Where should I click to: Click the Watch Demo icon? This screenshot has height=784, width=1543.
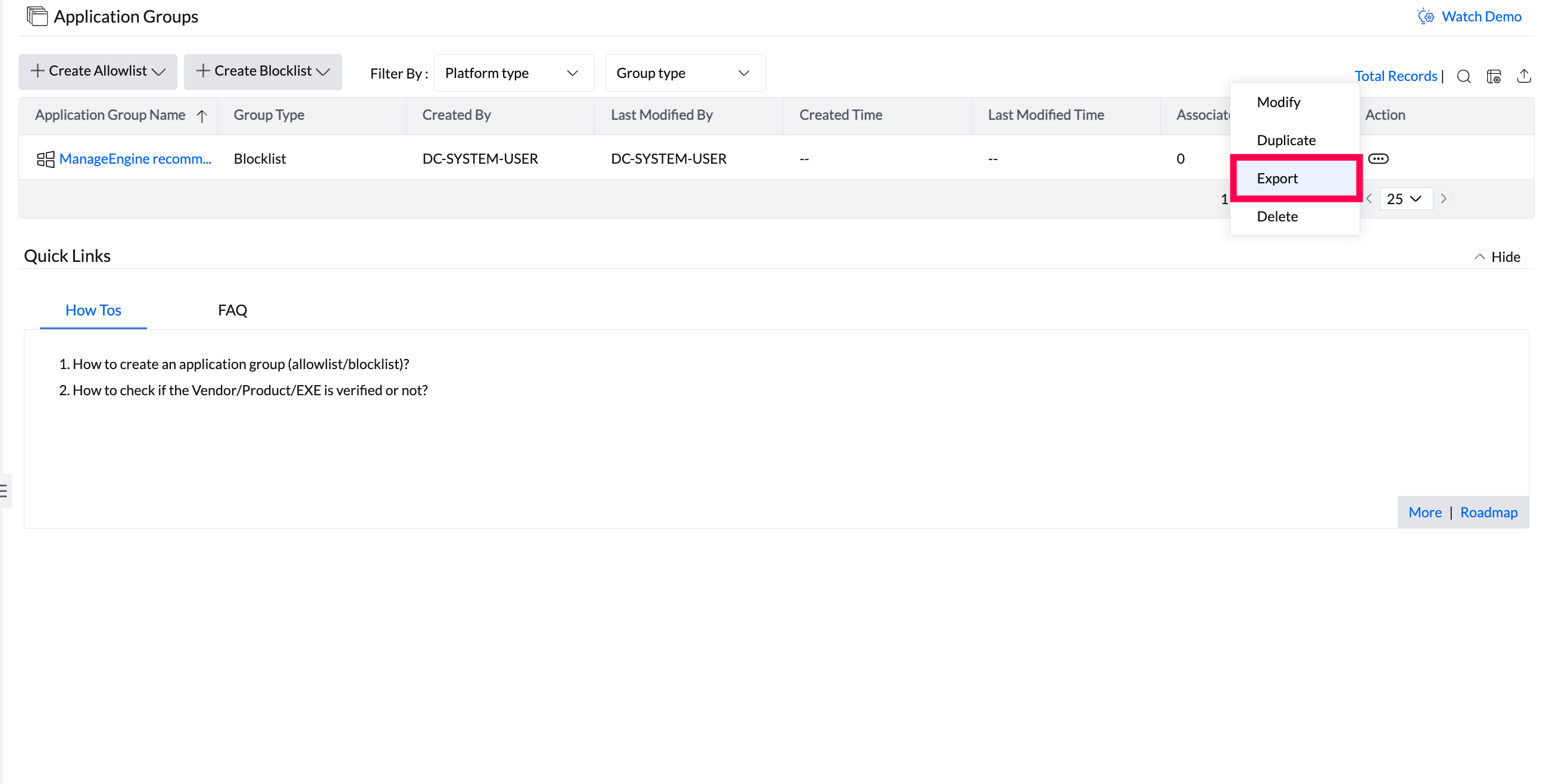coord(1426,16)
